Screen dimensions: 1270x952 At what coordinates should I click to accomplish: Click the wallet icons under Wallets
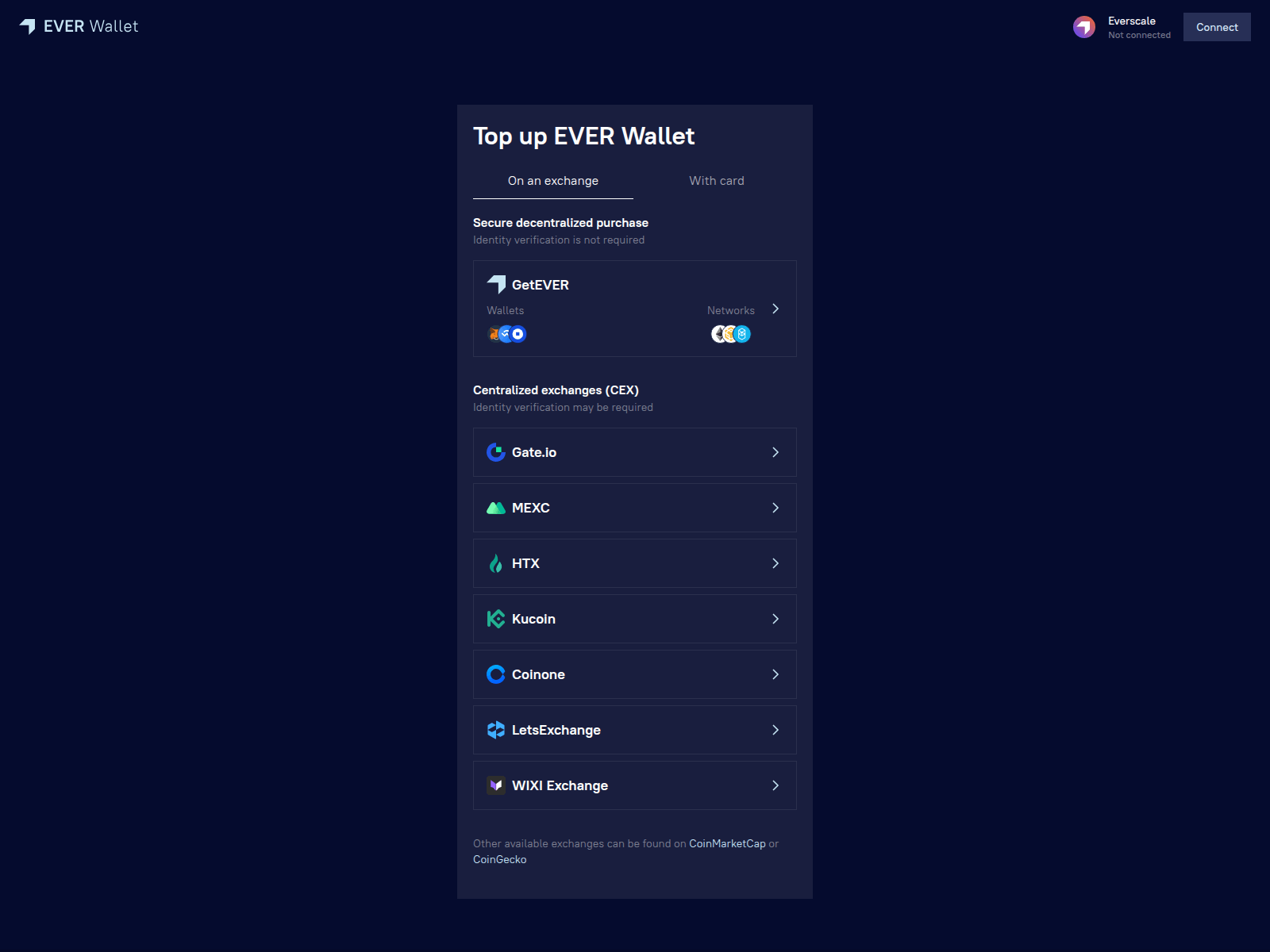(x=506, y=334)
